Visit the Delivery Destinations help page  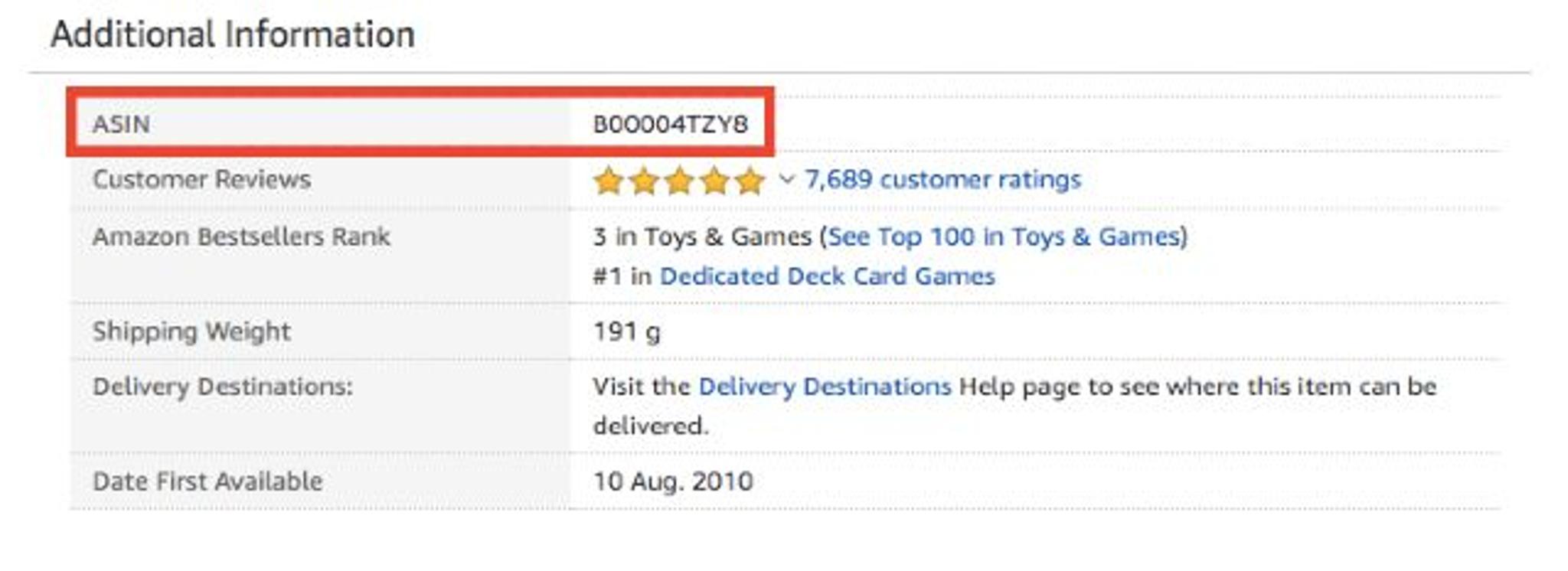[825, 387]
